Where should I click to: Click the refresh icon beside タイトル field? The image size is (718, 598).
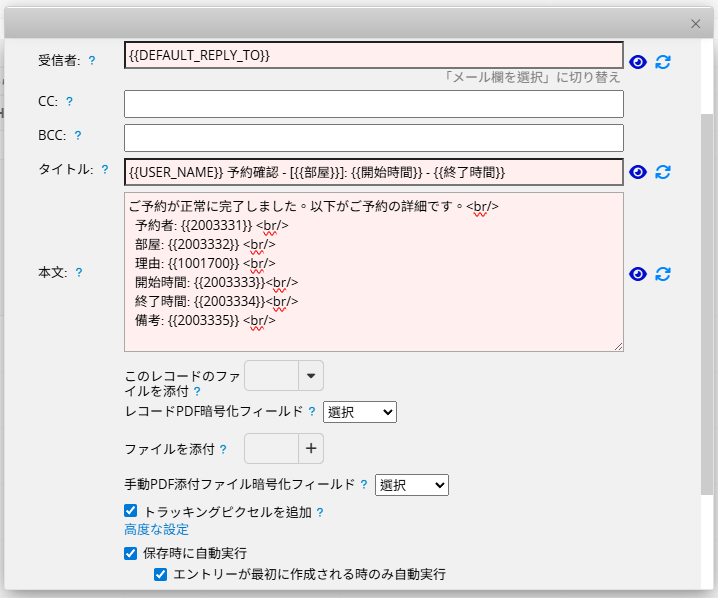[x=662, y=172]
